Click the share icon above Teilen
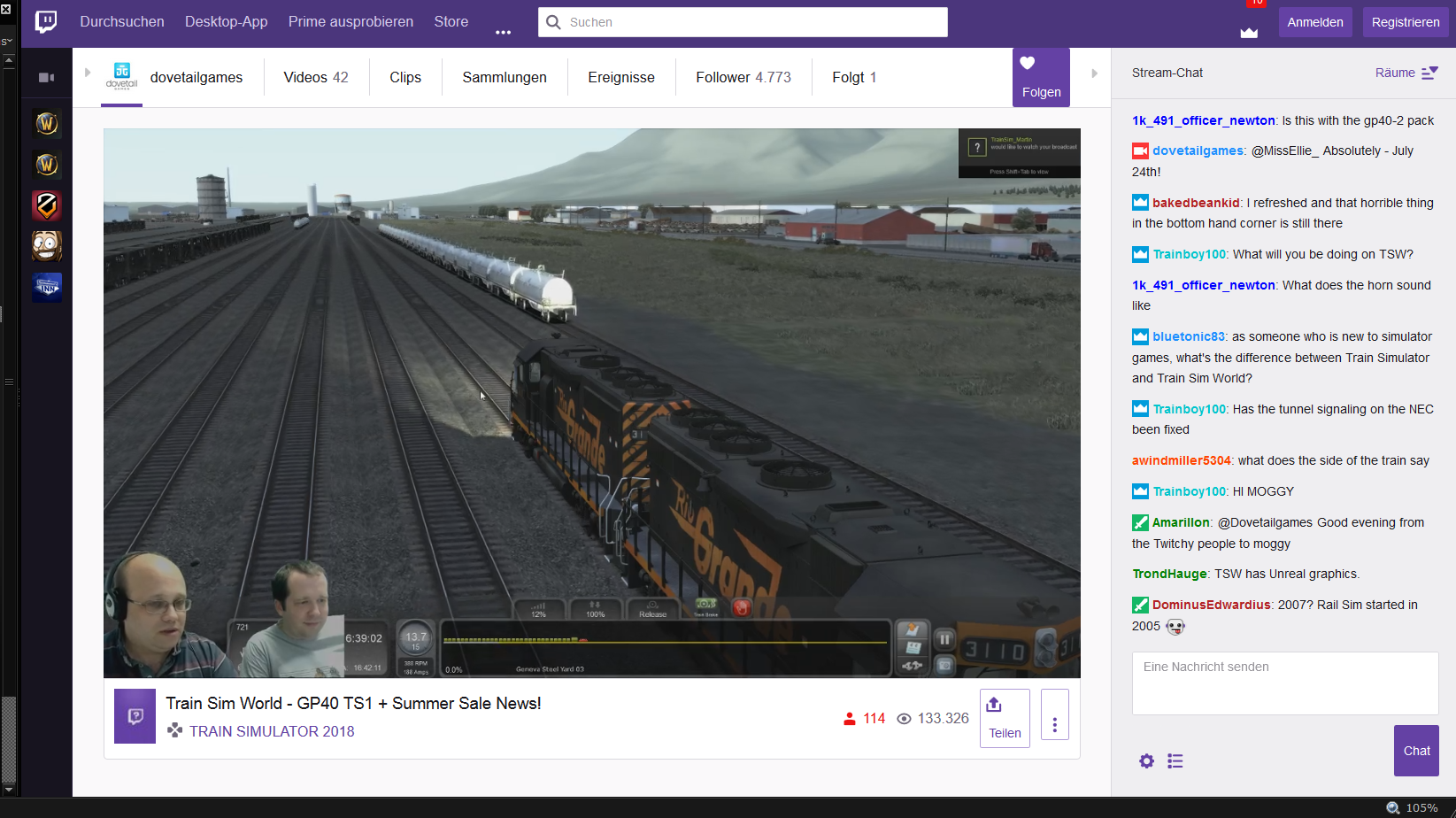 [x=994, y=705]
